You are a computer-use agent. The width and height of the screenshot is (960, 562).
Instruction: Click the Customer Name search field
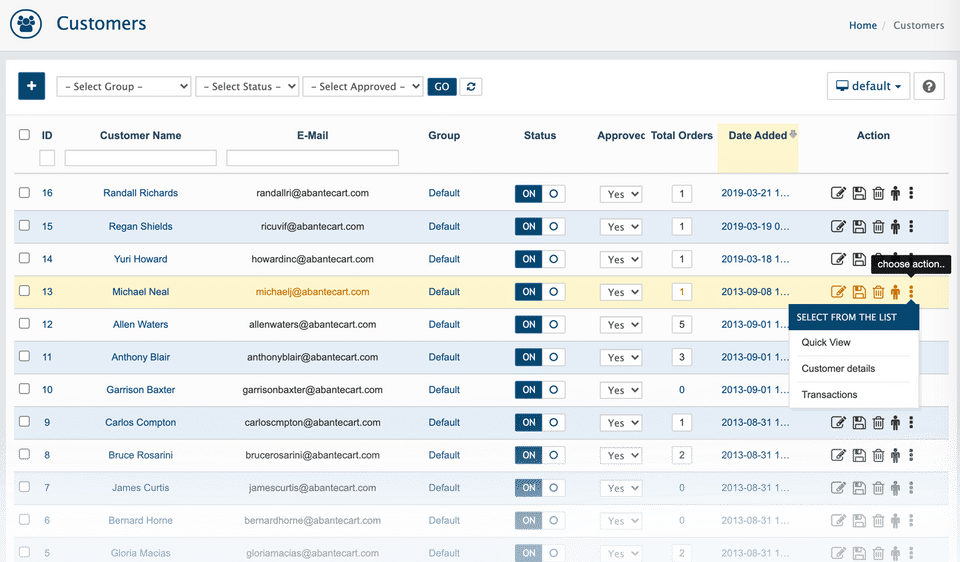tap(140, 158)
